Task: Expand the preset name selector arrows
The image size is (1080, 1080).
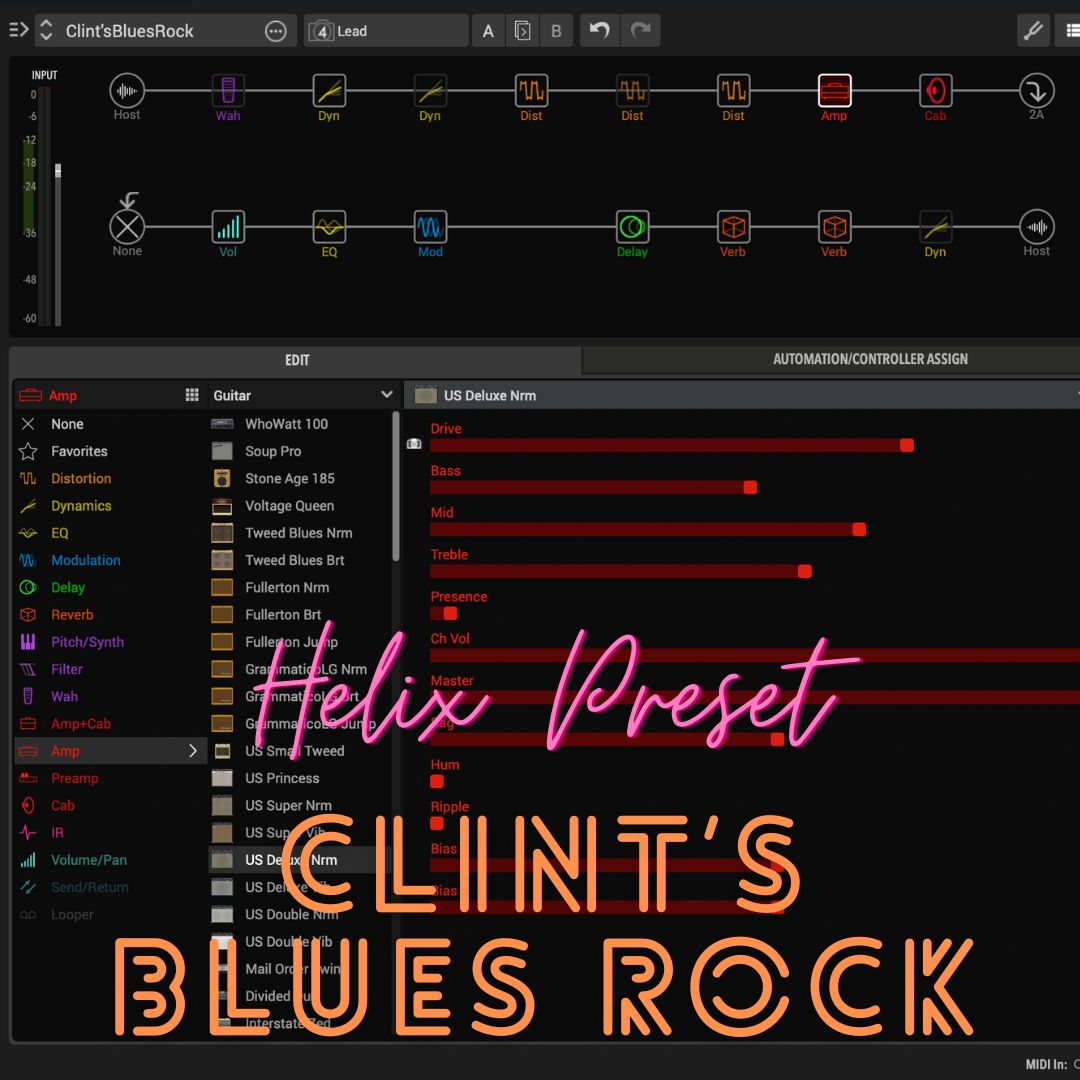Action: 46,30
